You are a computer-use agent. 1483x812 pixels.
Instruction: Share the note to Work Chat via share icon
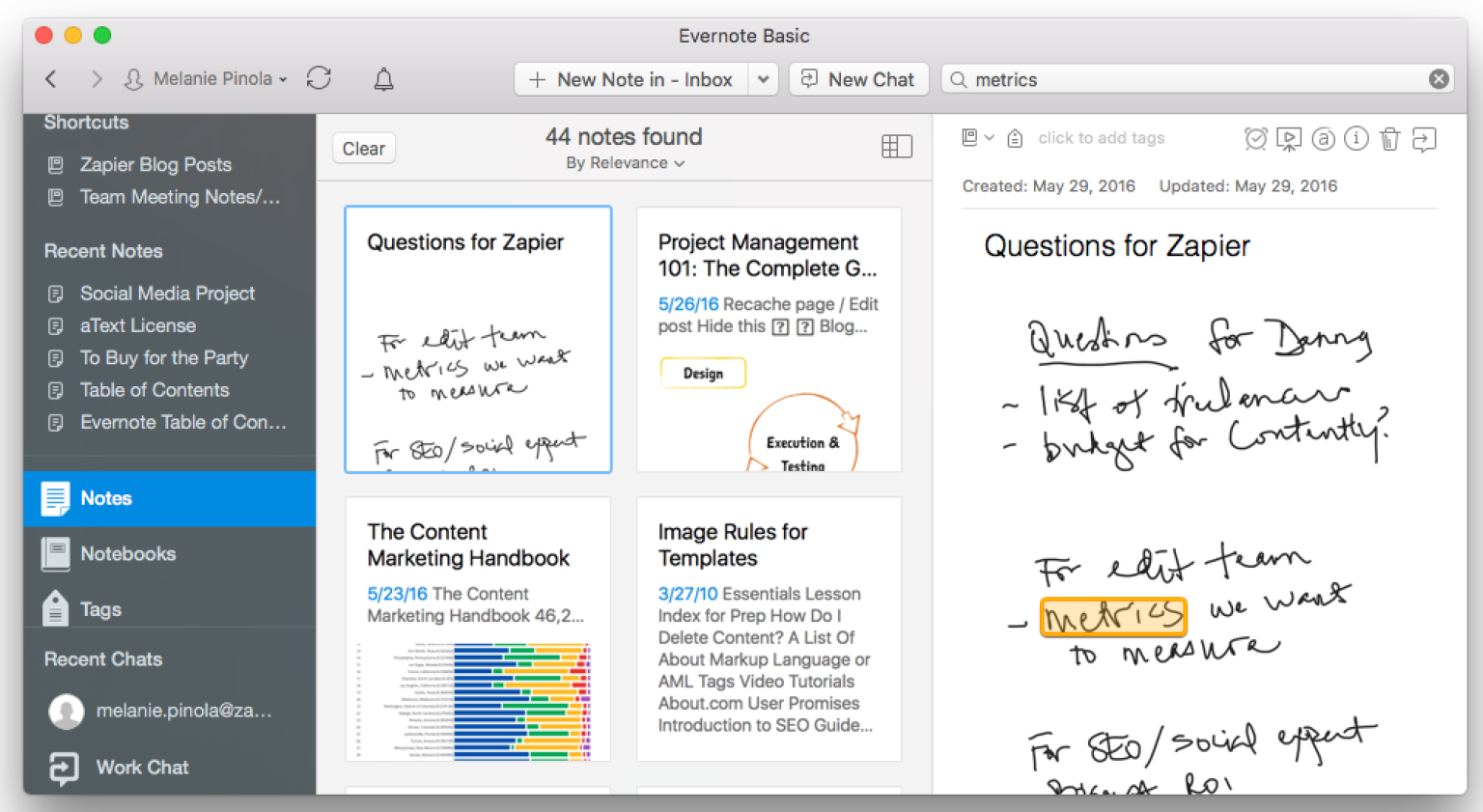point(1425,138)
